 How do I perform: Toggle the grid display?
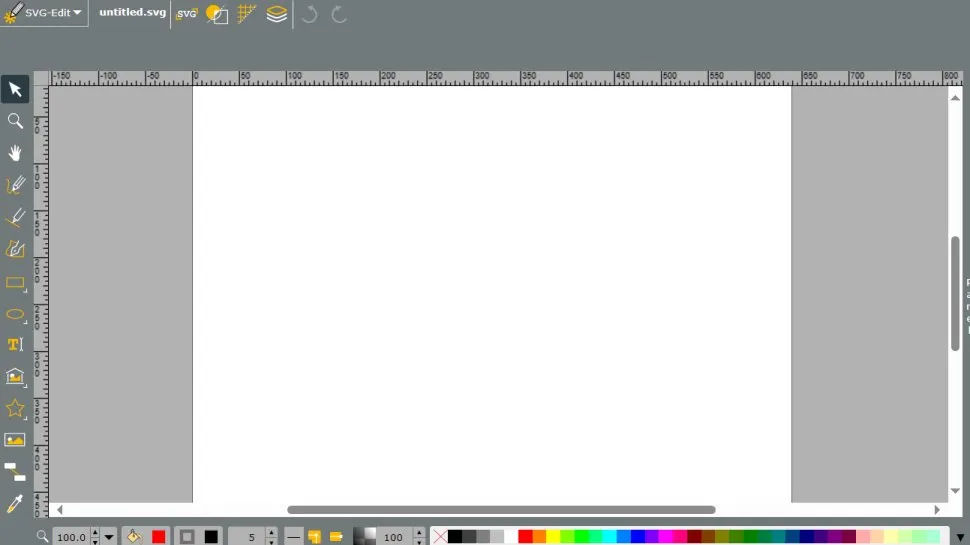(x=247, y=14)
